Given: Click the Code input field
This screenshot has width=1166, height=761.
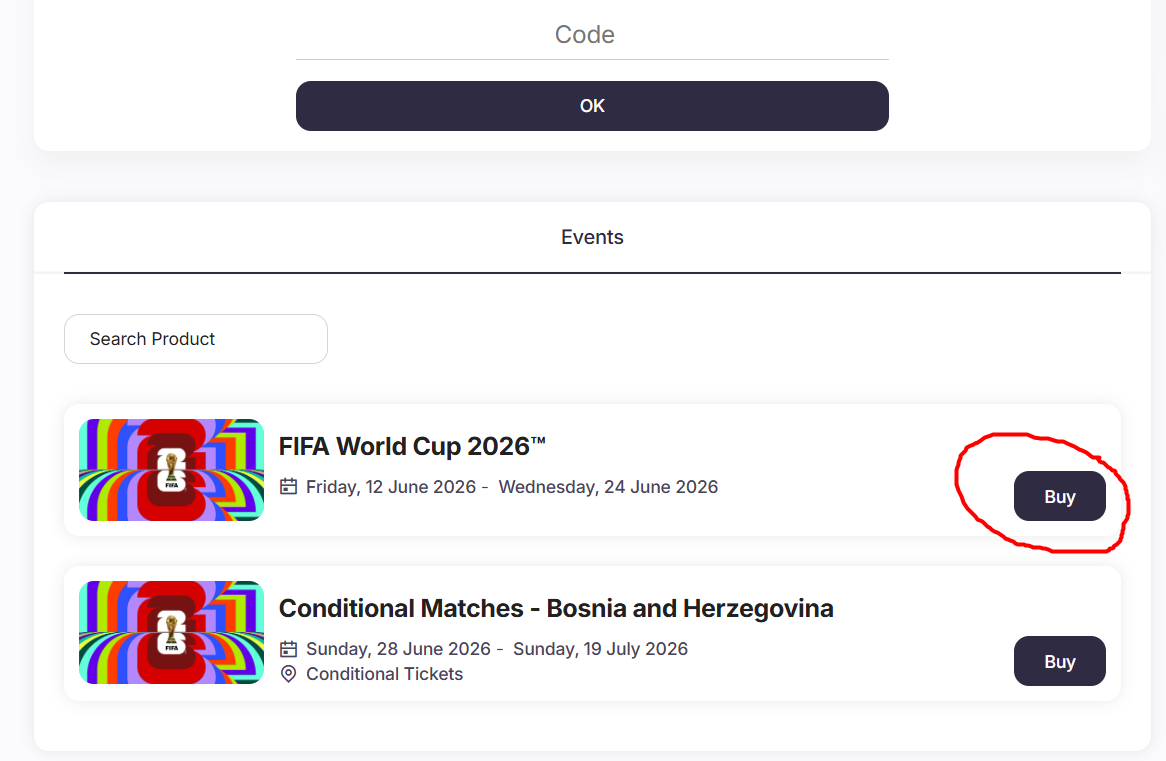Looking at the screenshot, I should pyautogui.click(x=591, y=35).
